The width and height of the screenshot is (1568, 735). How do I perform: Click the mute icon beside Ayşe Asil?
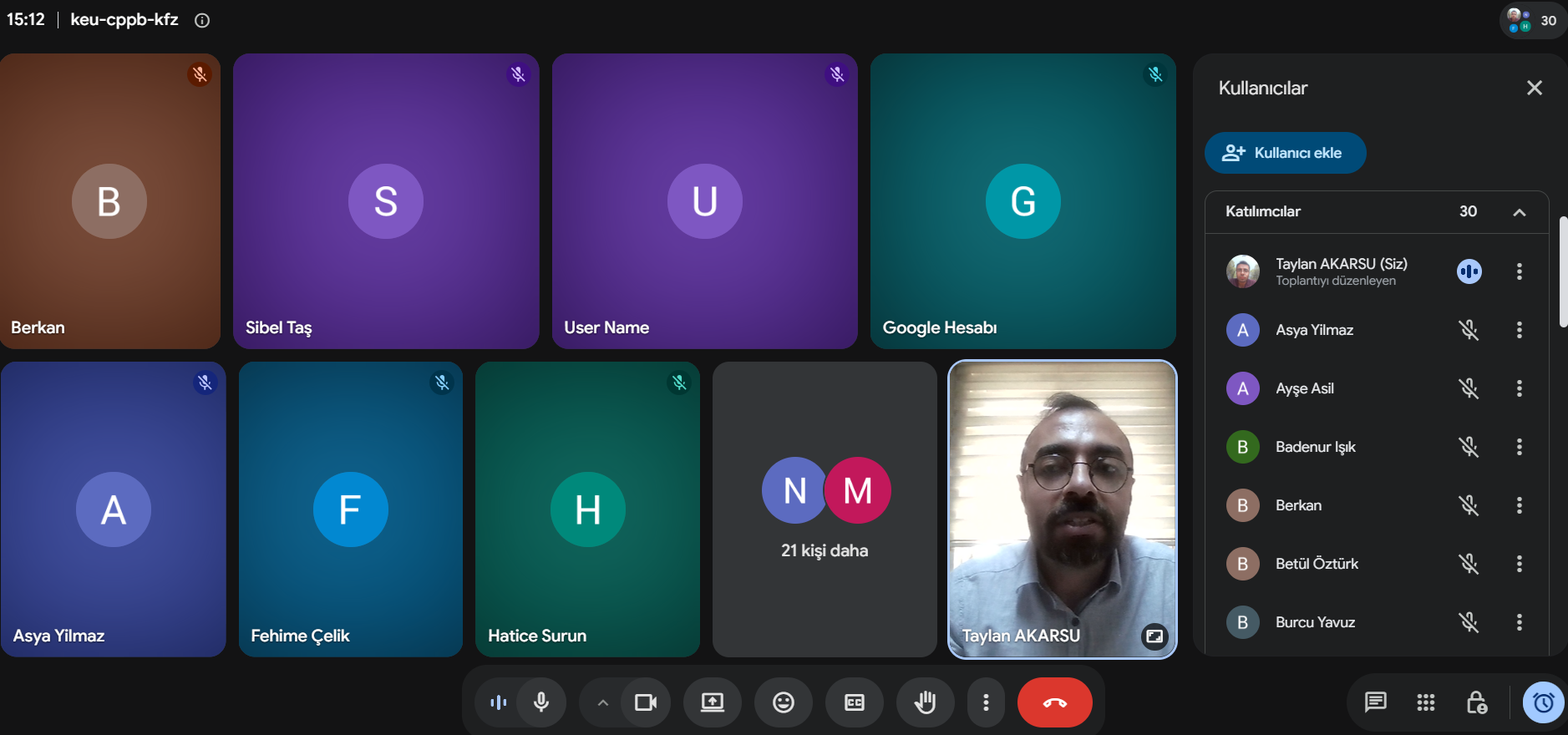click(x=1469, y=388)
